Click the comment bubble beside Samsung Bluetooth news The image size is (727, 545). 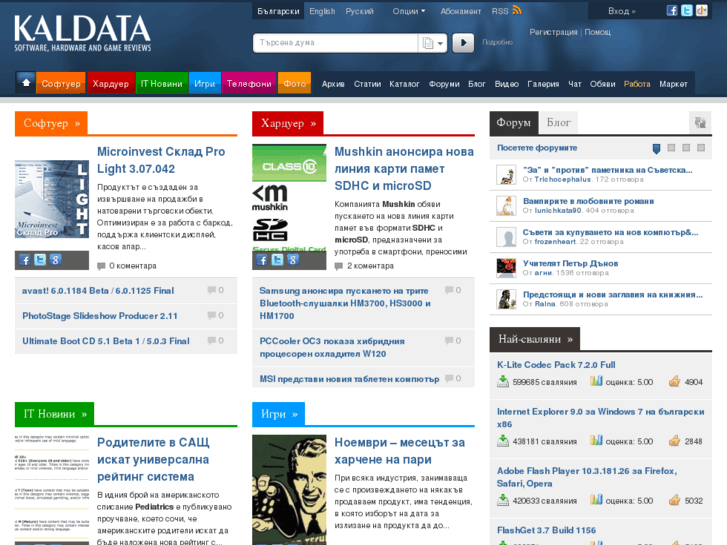(x=449, y=290)
